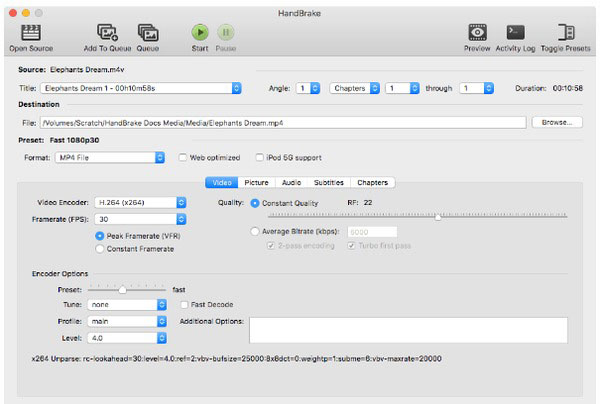Image resolution: width=600 pixels, height=404 pixels.
Task: Click the Average Bitrate value field
Action: tap(372, 232)
